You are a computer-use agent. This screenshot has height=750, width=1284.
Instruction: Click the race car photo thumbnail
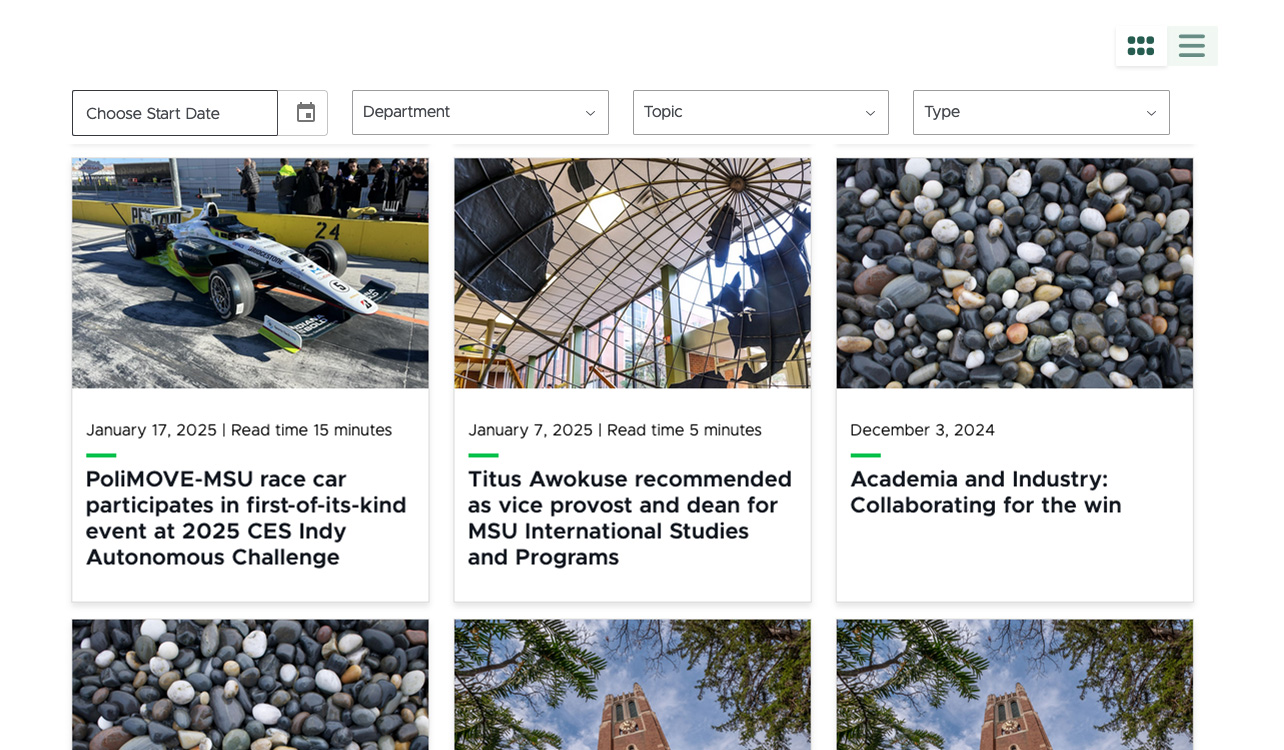(250, 273)
